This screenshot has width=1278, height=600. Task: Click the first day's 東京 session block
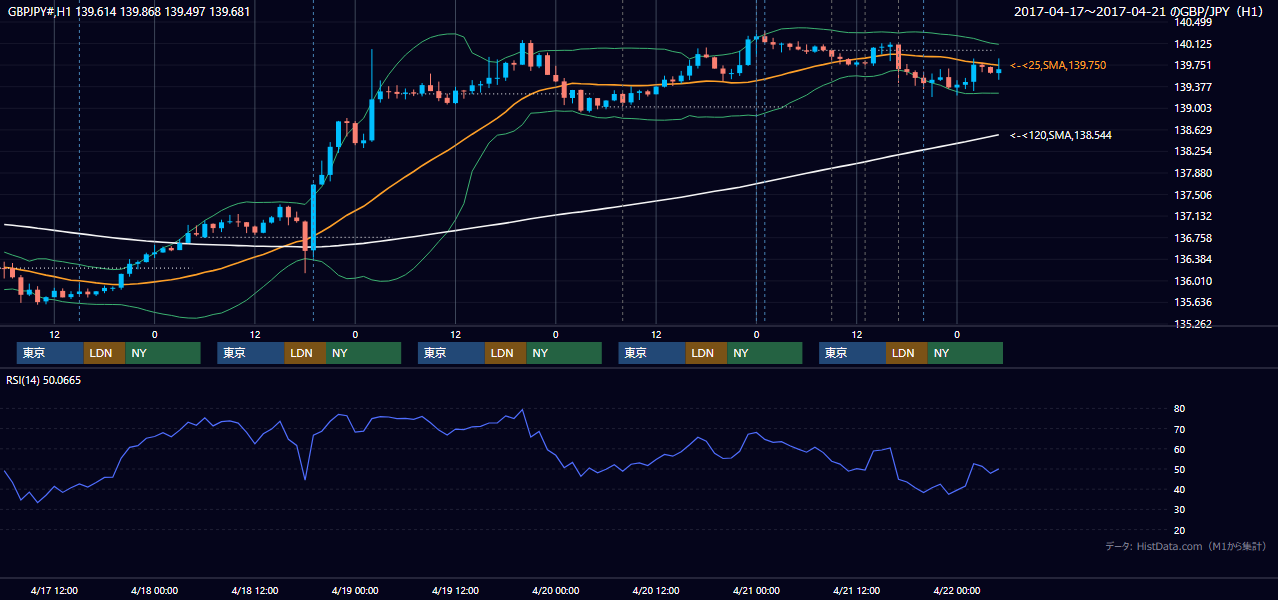pos(50,353)
